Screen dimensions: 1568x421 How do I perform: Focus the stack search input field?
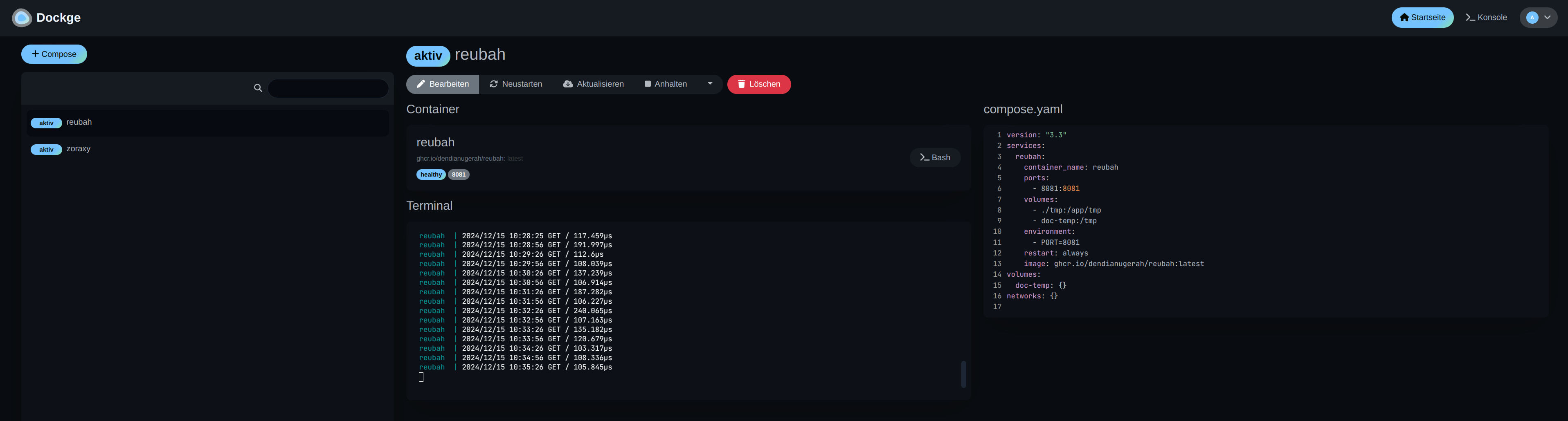pos(328,88)
